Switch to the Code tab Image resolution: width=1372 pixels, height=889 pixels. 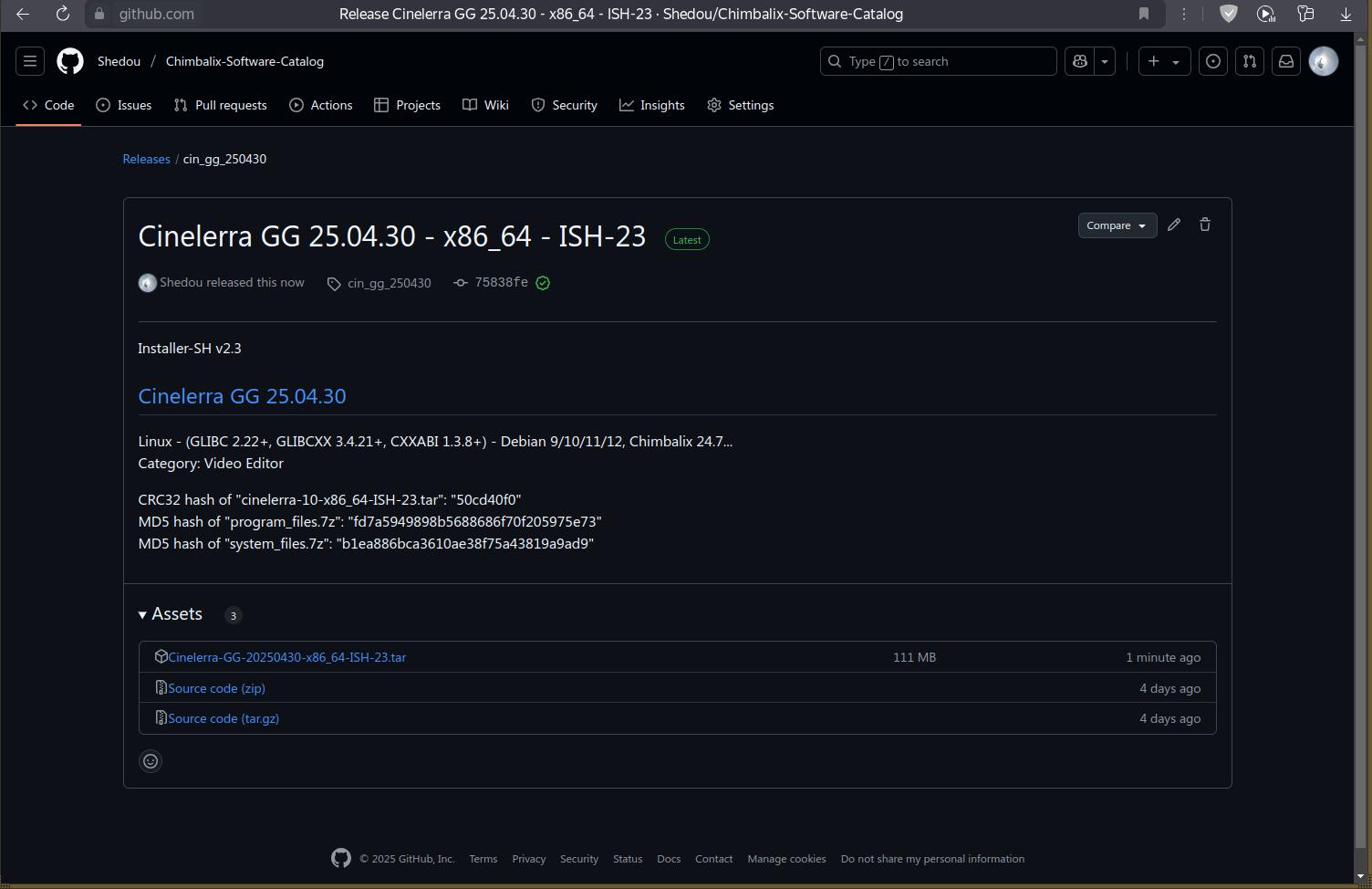[49, 105]
